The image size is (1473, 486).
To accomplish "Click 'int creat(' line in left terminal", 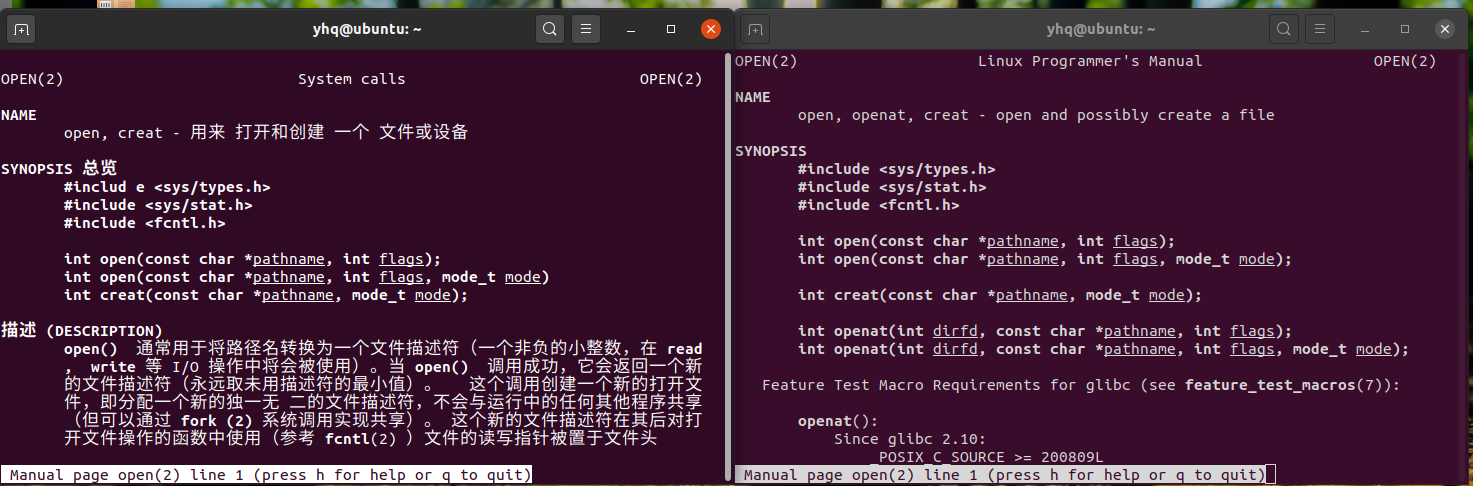I will pos(266,295).
